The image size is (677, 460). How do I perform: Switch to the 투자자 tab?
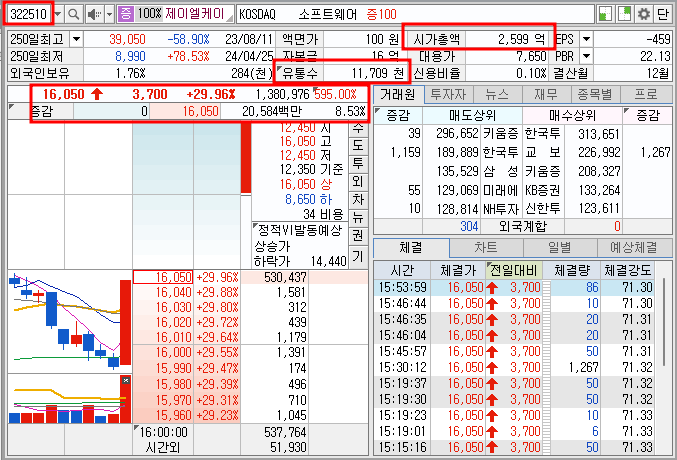tap(449, 94)
